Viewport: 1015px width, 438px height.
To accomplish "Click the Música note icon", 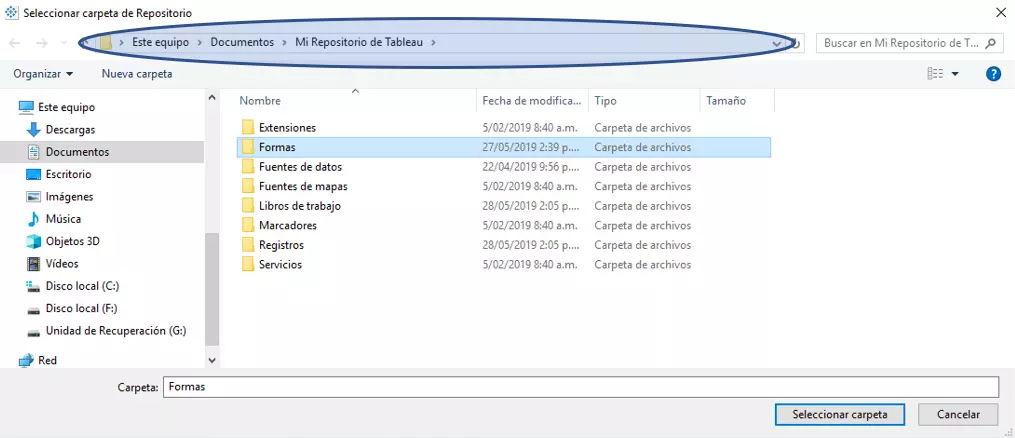I will pos(33,219).
